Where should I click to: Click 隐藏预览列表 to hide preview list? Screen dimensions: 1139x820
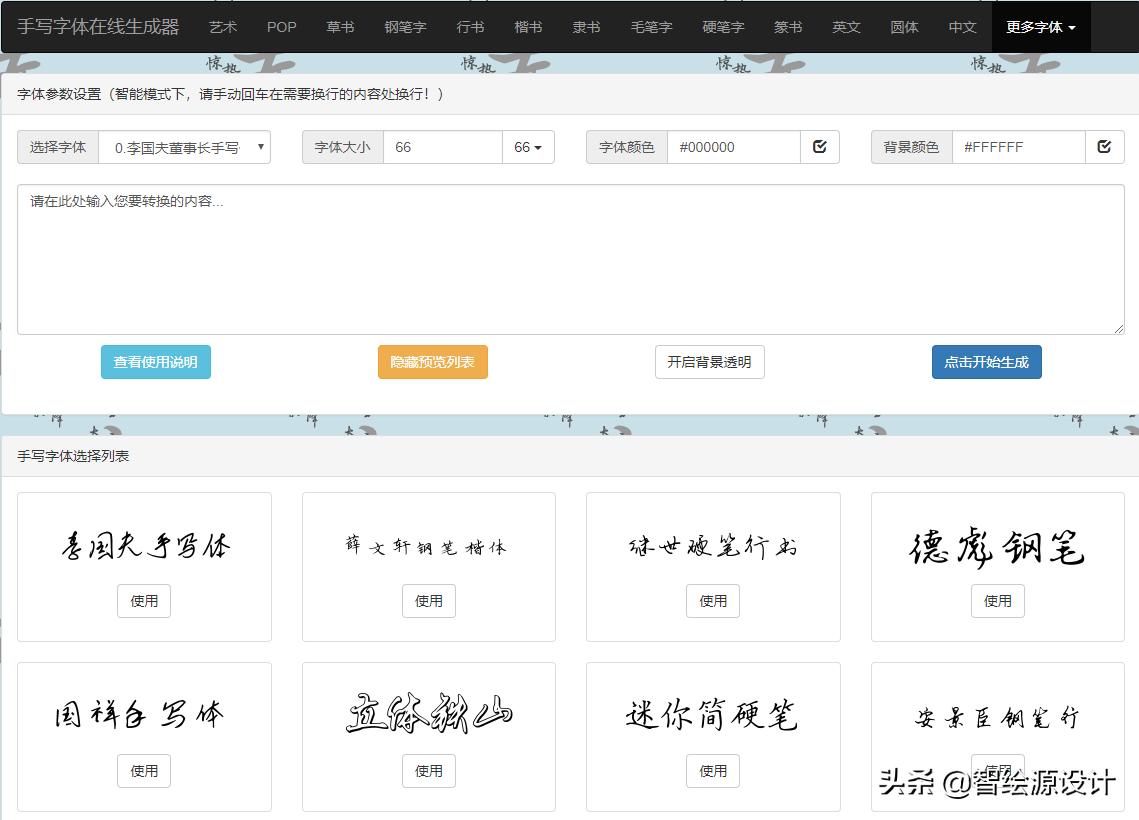click(x=432, y=362)
